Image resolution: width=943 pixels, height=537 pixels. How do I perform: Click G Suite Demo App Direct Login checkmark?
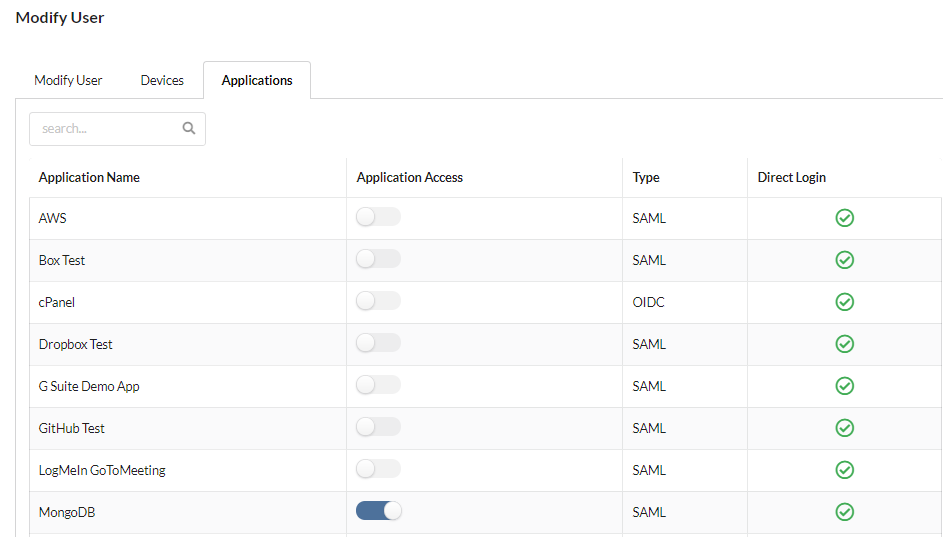[844, 386]
